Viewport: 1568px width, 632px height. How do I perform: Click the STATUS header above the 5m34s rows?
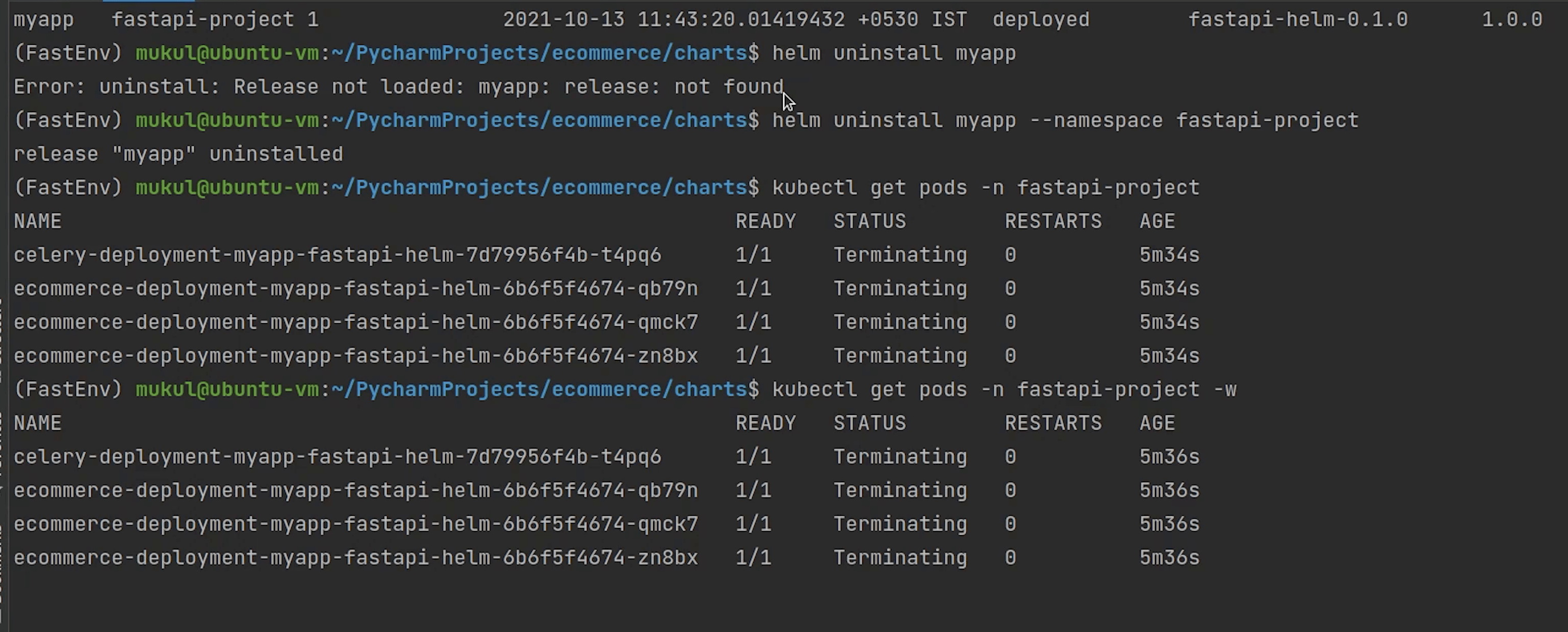point(869,221)
